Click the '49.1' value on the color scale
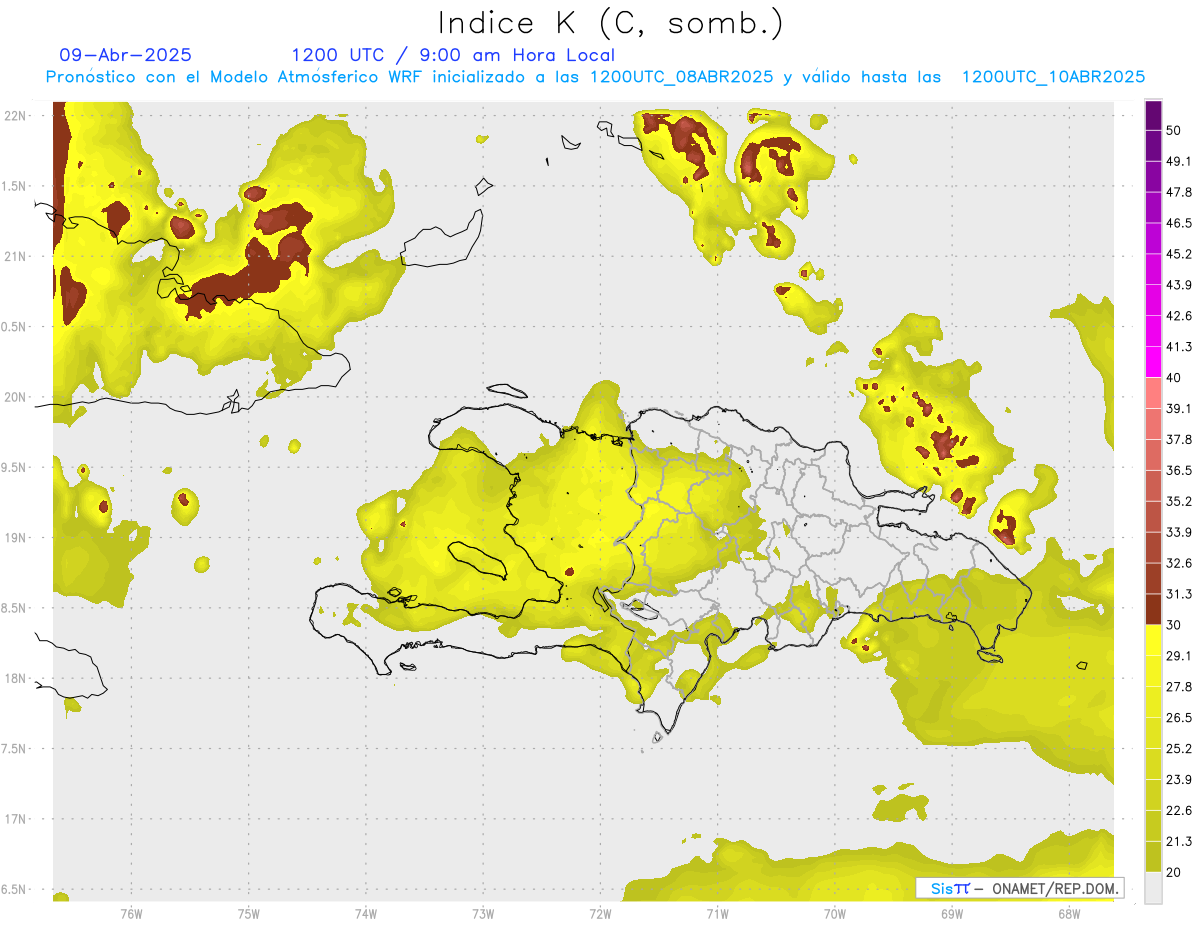This screenshot has height=927, width=1200. pos(1179,161)
